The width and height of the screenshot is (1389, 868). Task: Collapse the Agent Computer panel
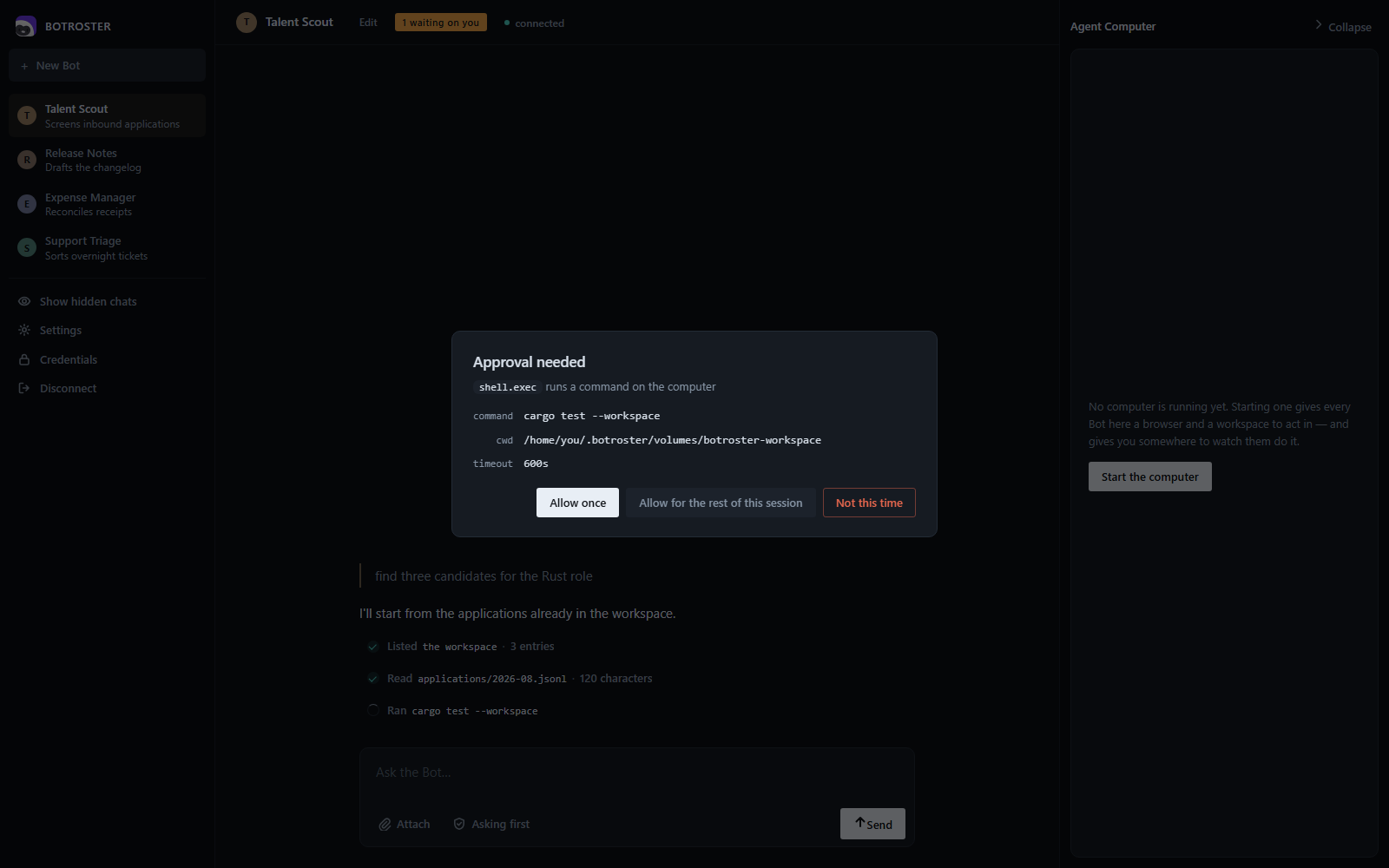tap(1343, 26)
